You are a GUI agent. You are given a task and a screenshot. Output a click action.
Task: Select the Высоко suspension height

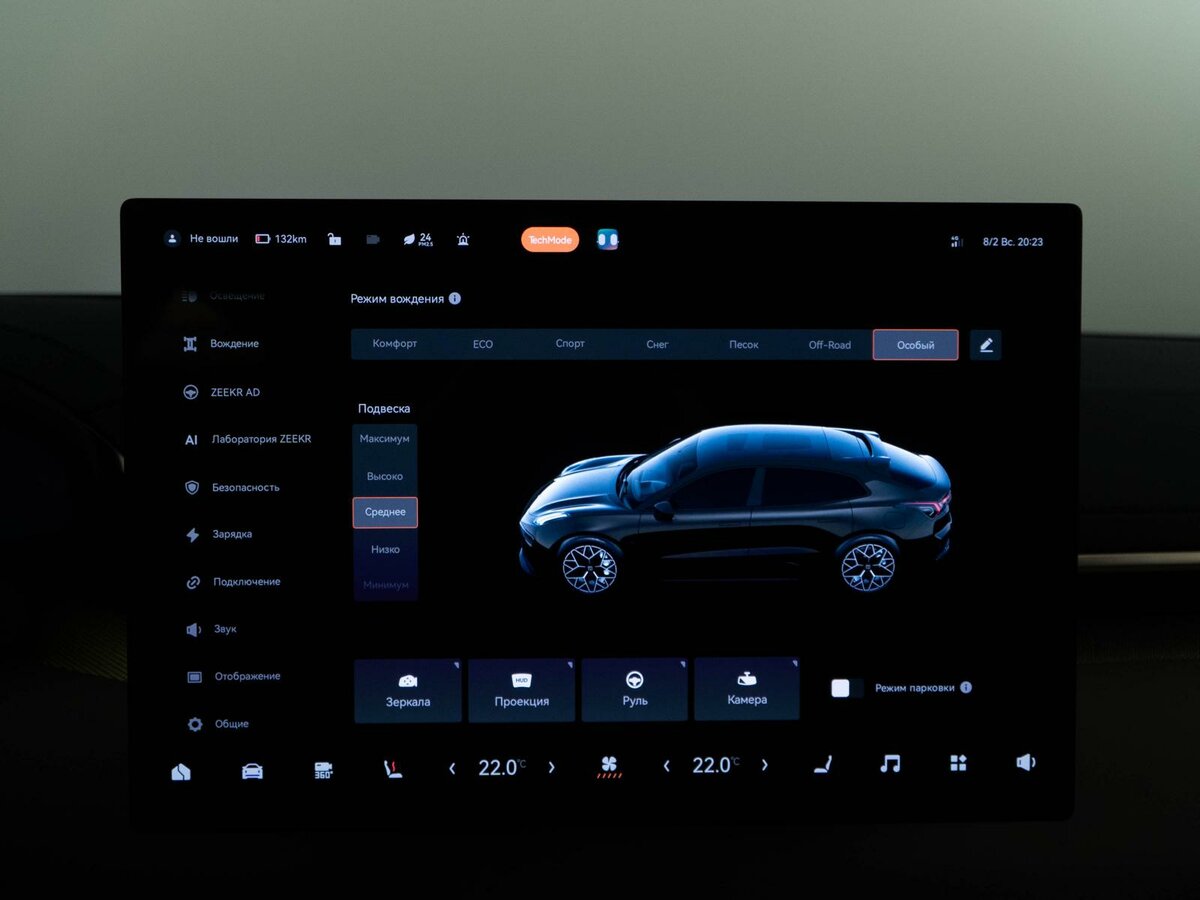click(385, 476)
